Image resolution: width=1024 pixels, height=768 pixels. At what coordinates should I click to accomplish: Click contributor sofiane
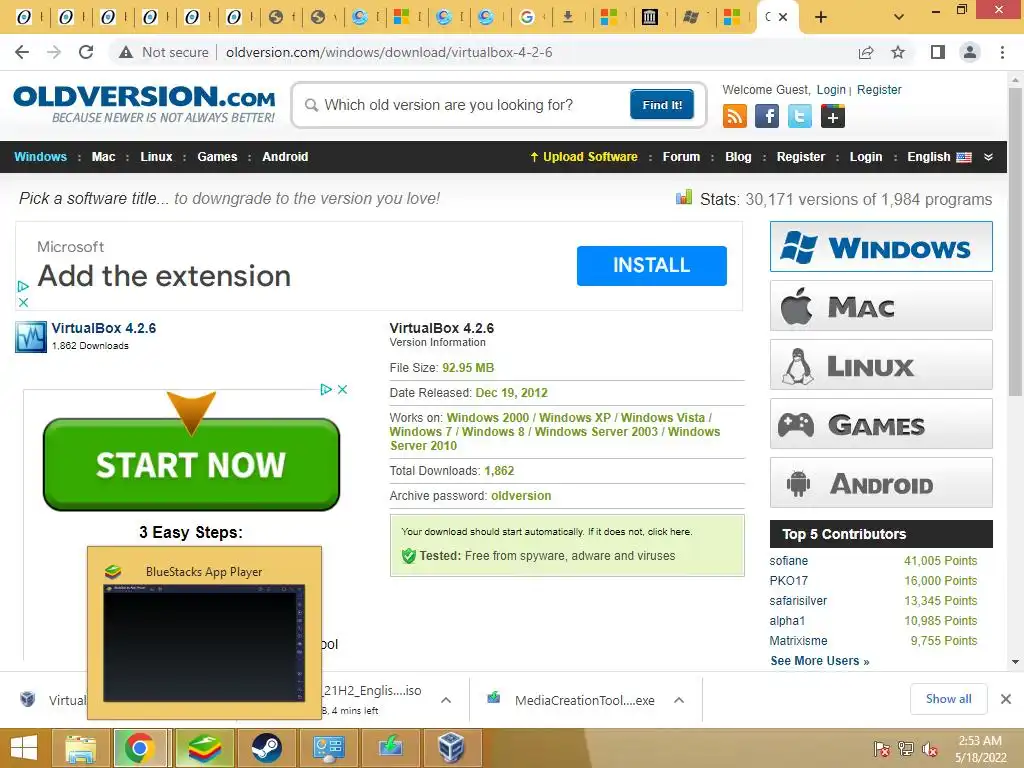coord(788,560)
